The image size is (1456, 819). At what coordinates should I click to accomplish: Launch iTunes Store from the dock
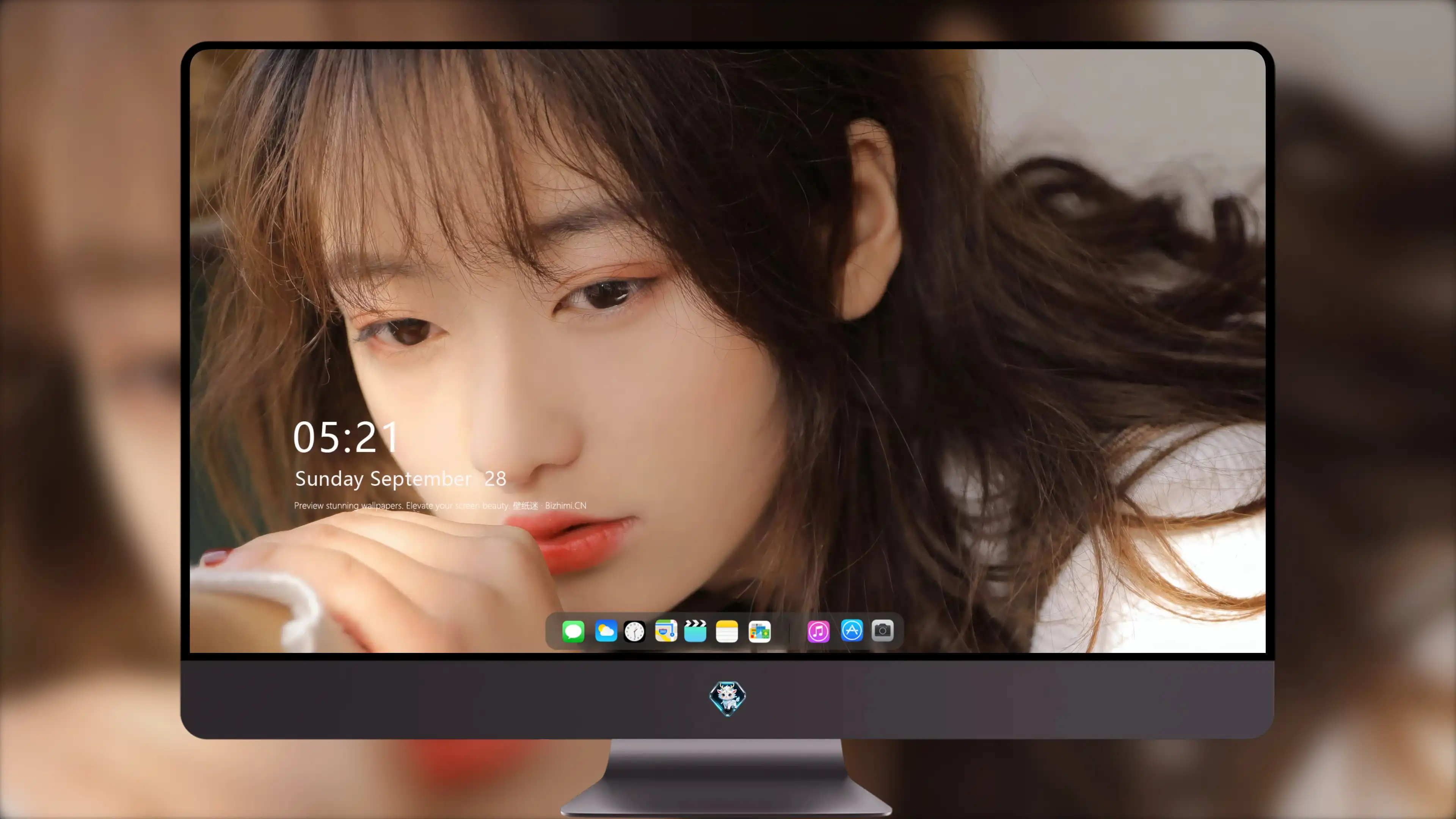pyautogui.click(x=818, y=631)
